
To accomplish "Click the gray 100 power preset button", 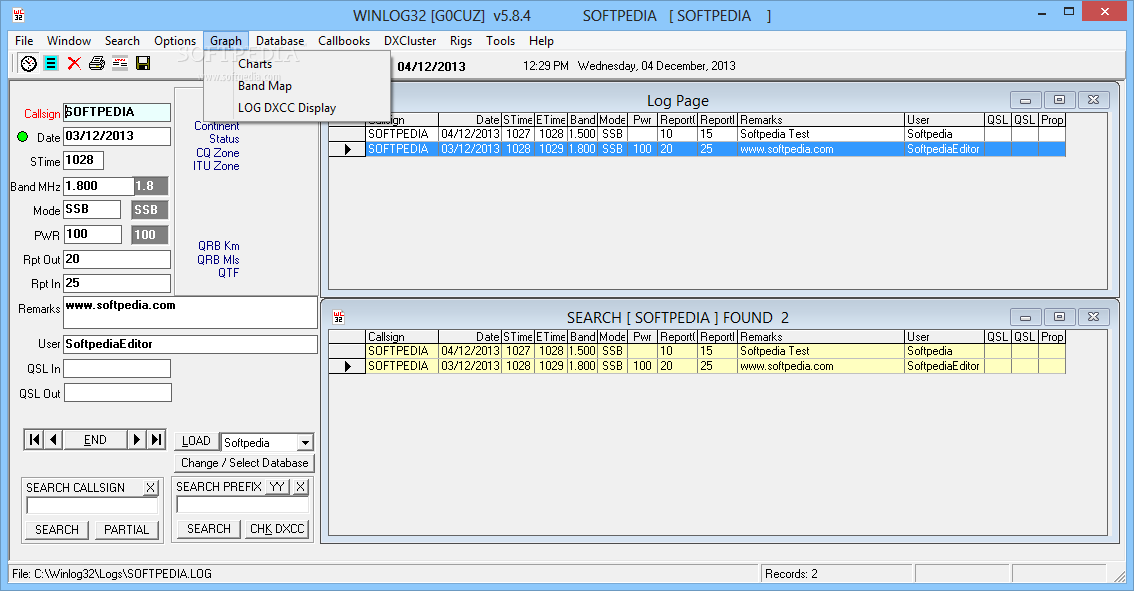I will [x=150, y=234].
